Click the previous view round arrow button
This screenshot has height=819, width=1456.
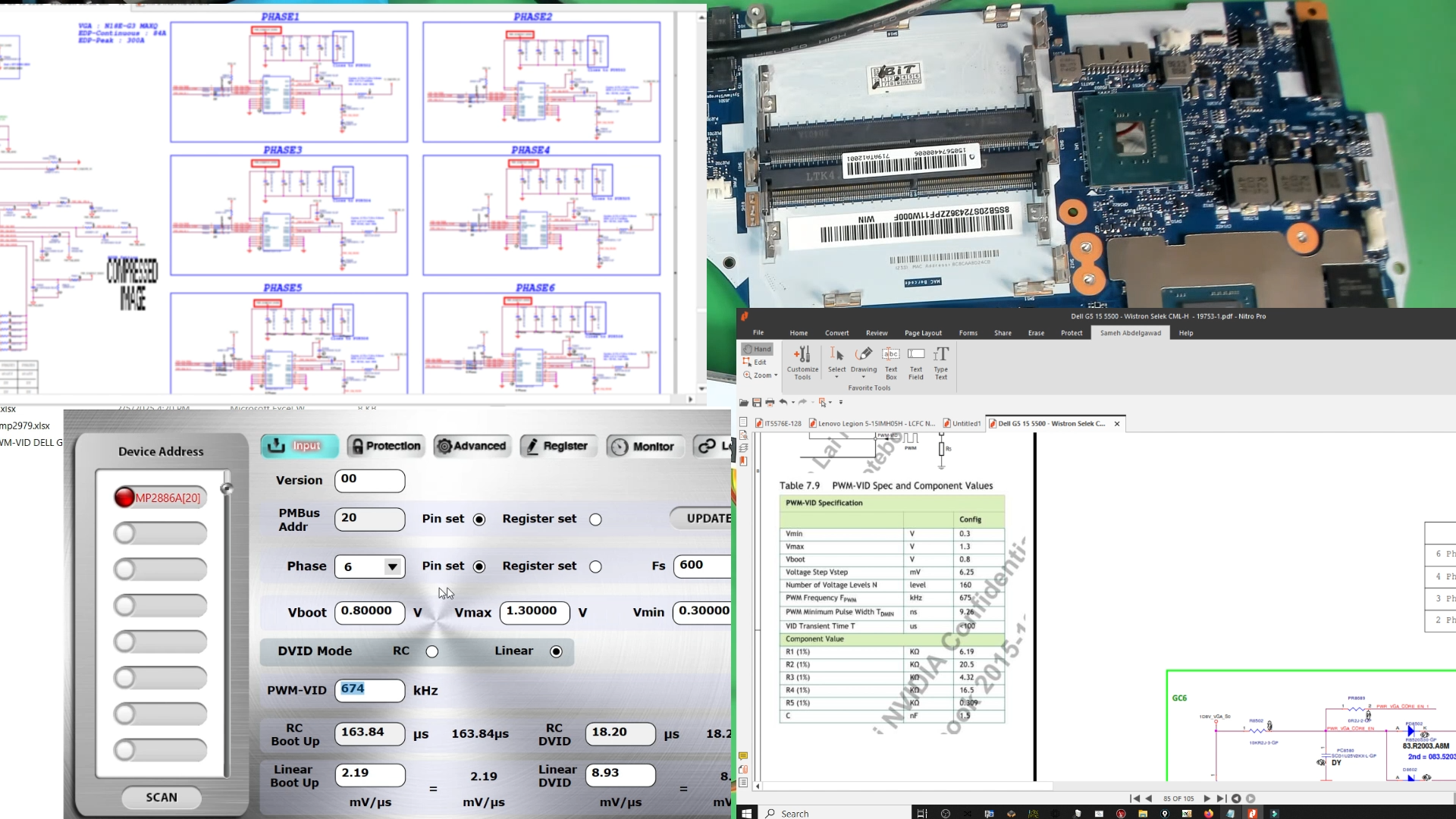tap(1236, 799)
